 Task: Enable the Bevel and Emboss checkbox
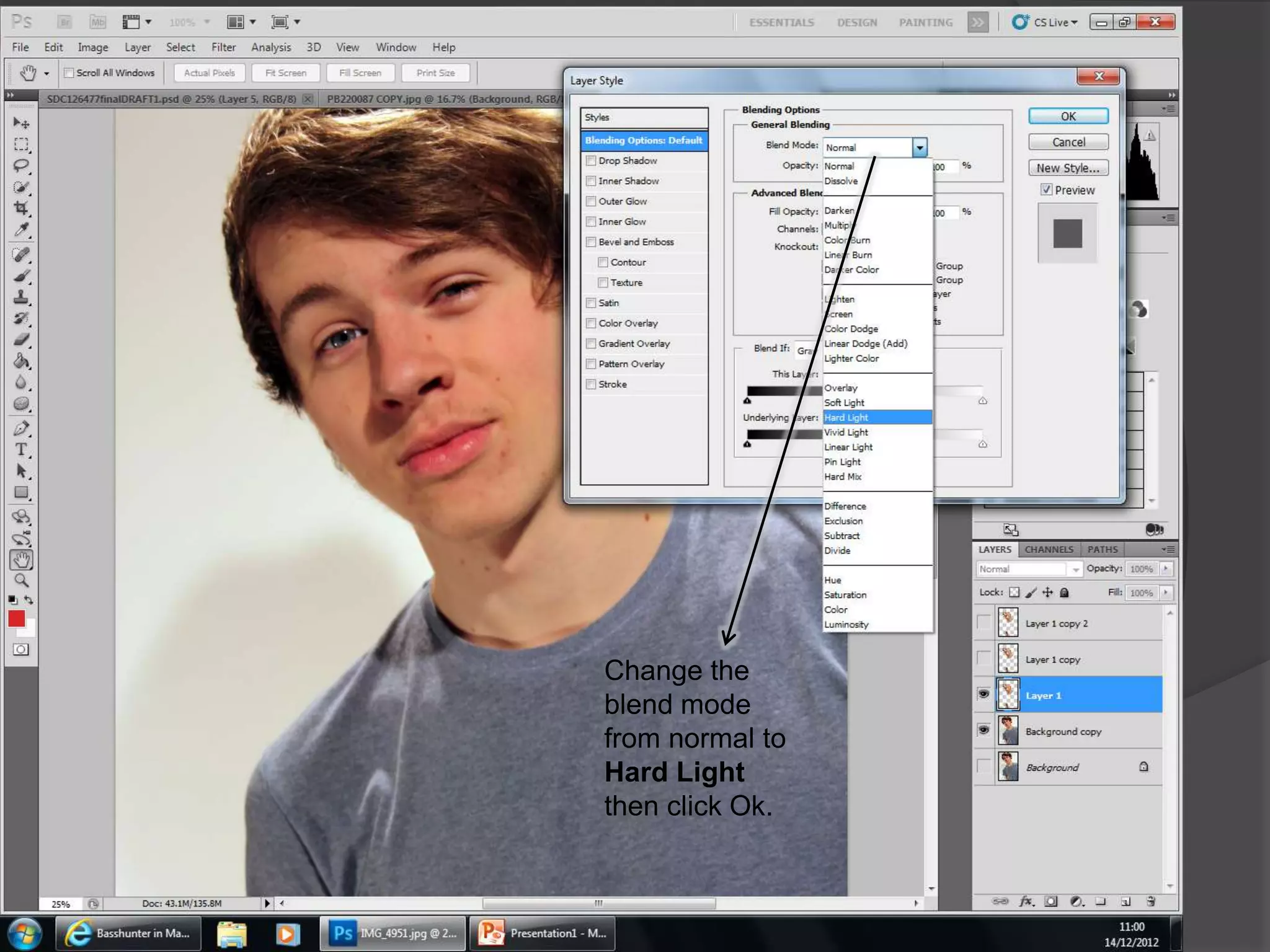click(591, 242)
